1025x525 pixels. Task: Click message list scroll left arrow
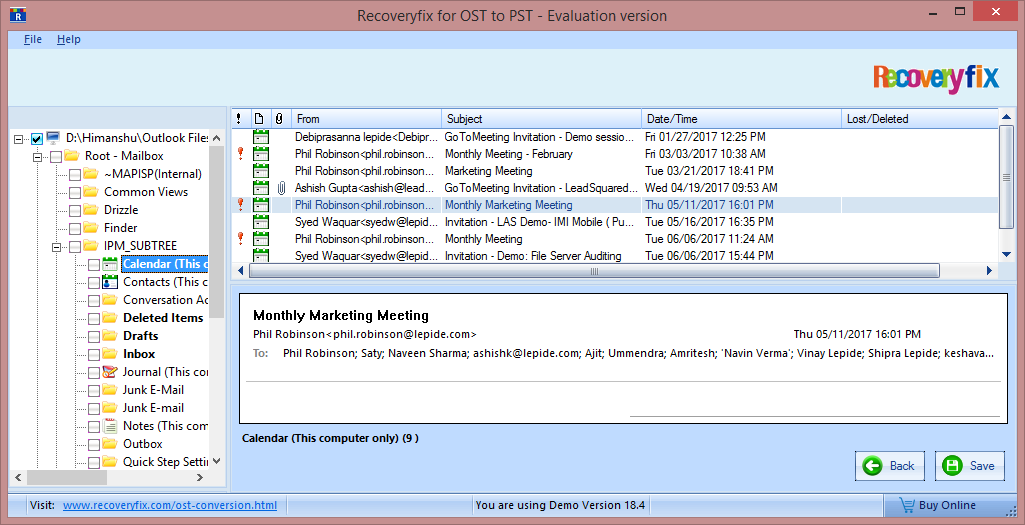click(240, 270)
